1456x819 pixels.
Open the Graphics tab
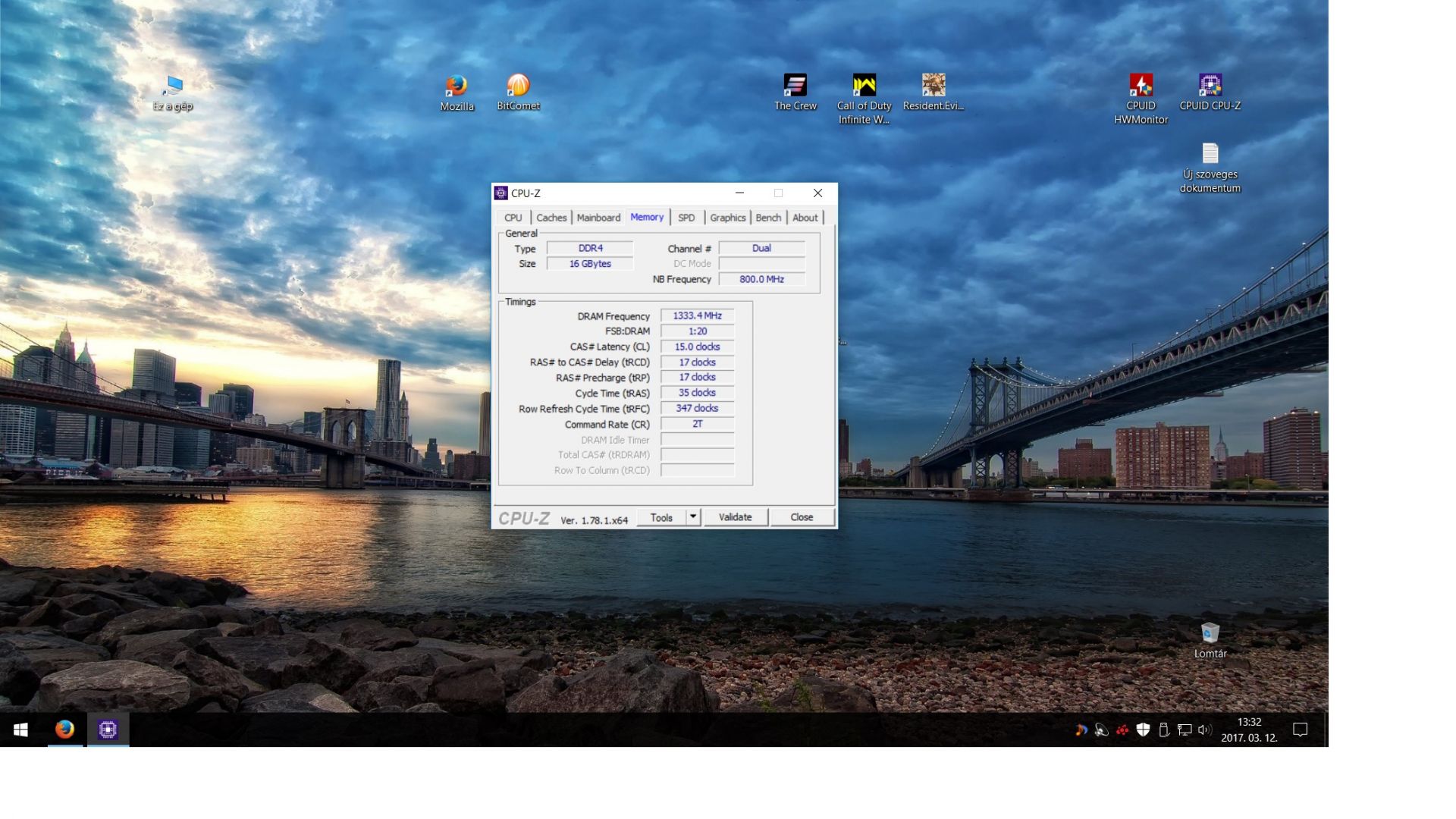coord(727,218)
